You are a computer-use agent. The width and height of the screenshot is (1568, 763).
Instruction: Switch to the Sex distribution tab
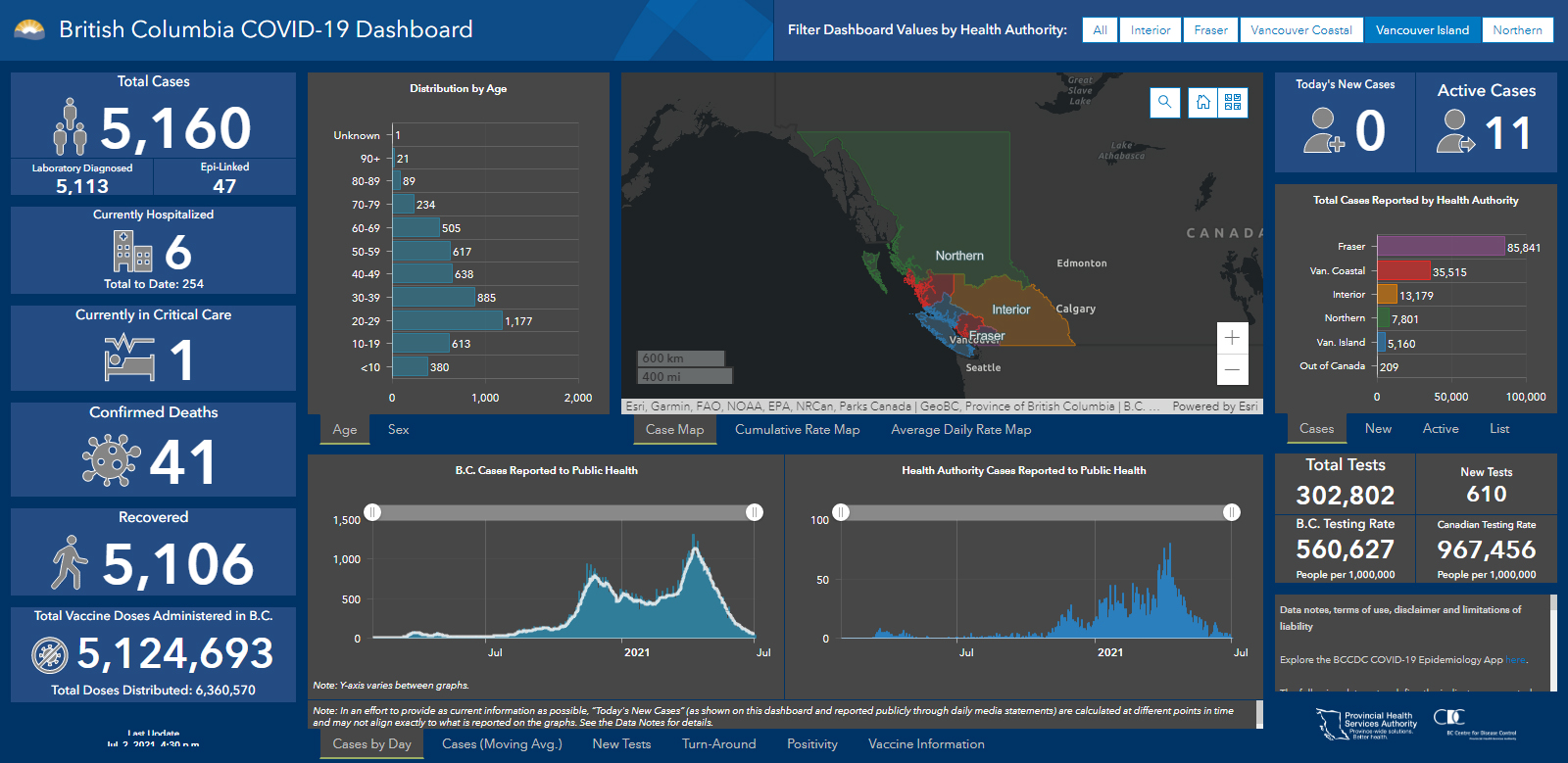(x=398, y=429)
